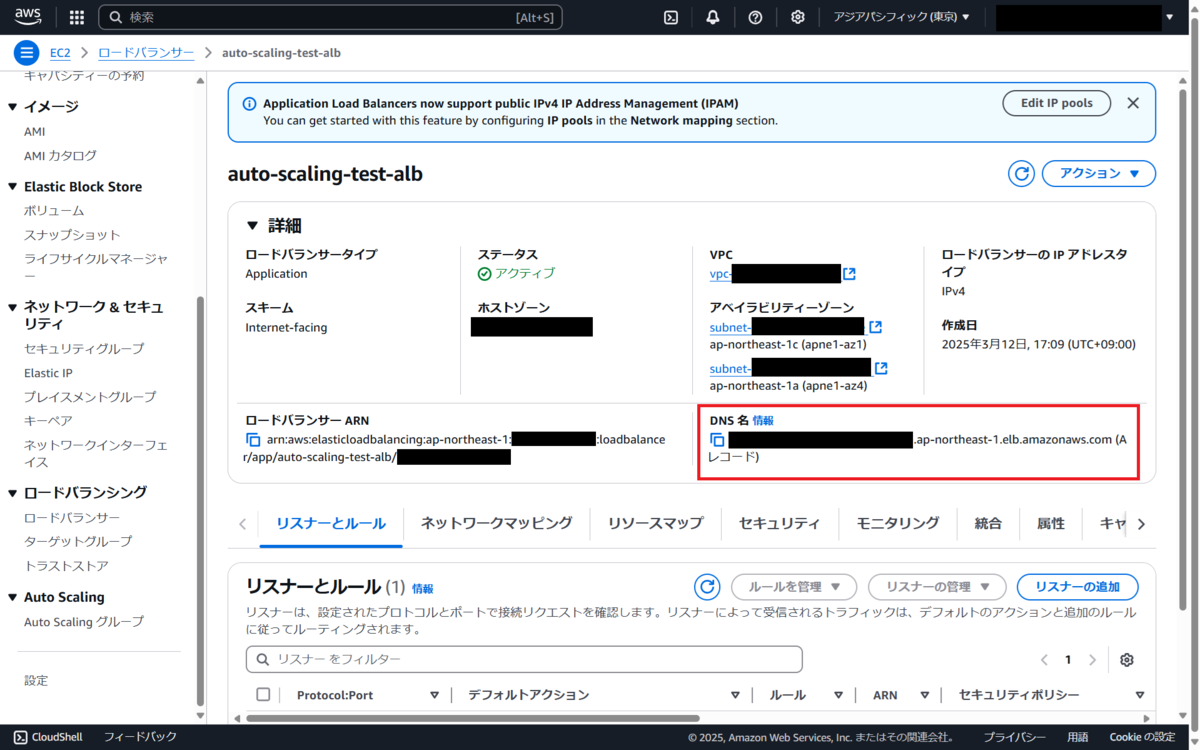The height and width of the screenshot is (750, 1200).
Task: Open external link for ap-northeast-1a subnet
Action: click(x=880, y=368)
